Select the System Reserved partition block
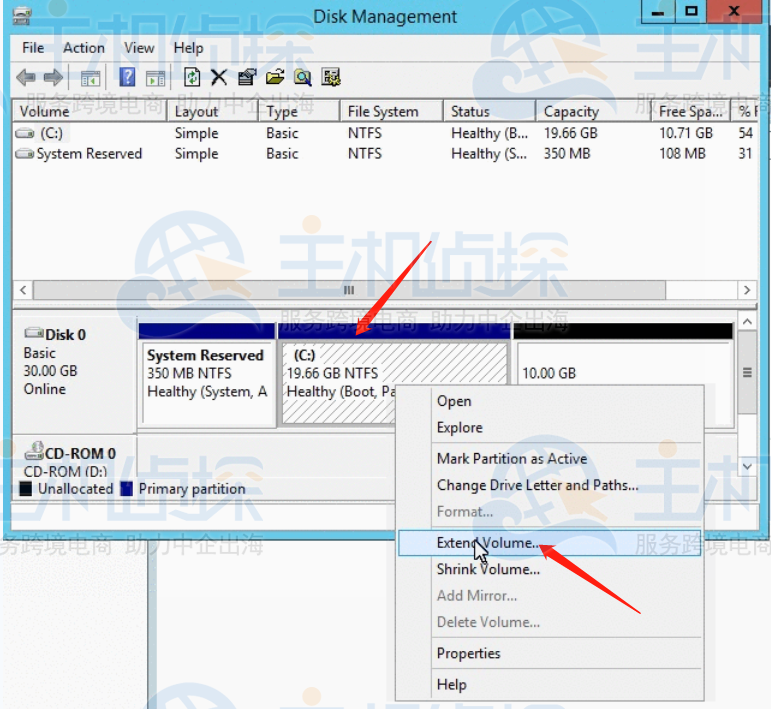 coord(206,375)
